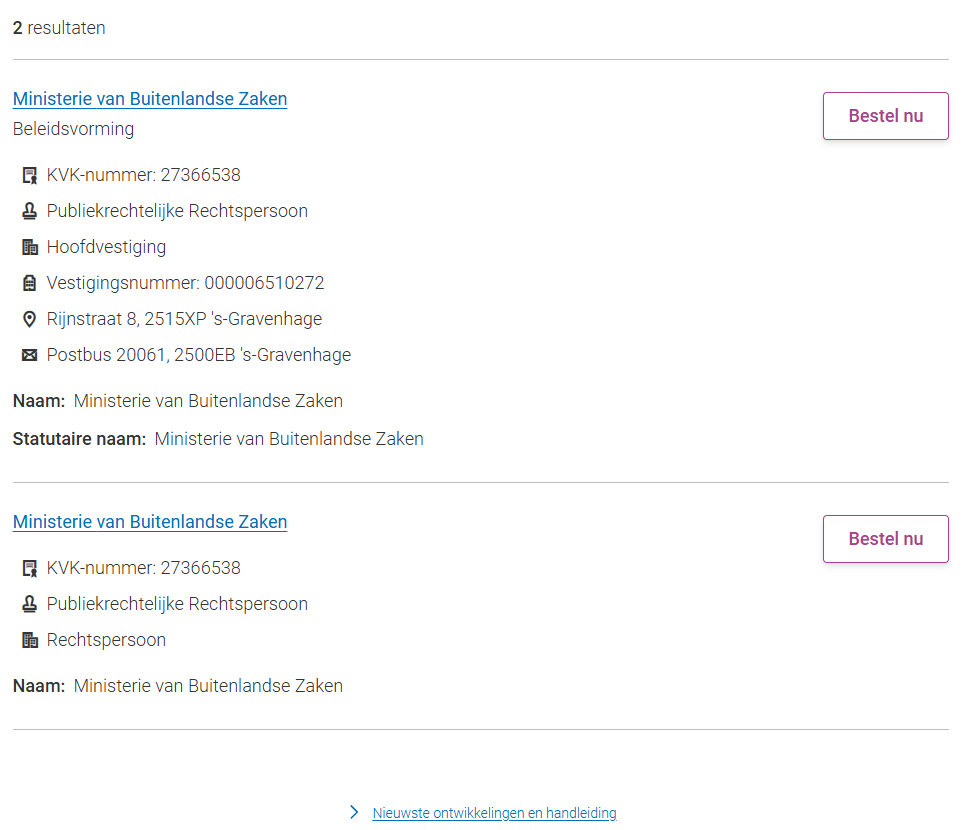Click the location pin icon by Rijnstraat 8
Screen dimensions: 976x830
pos(30,320)
